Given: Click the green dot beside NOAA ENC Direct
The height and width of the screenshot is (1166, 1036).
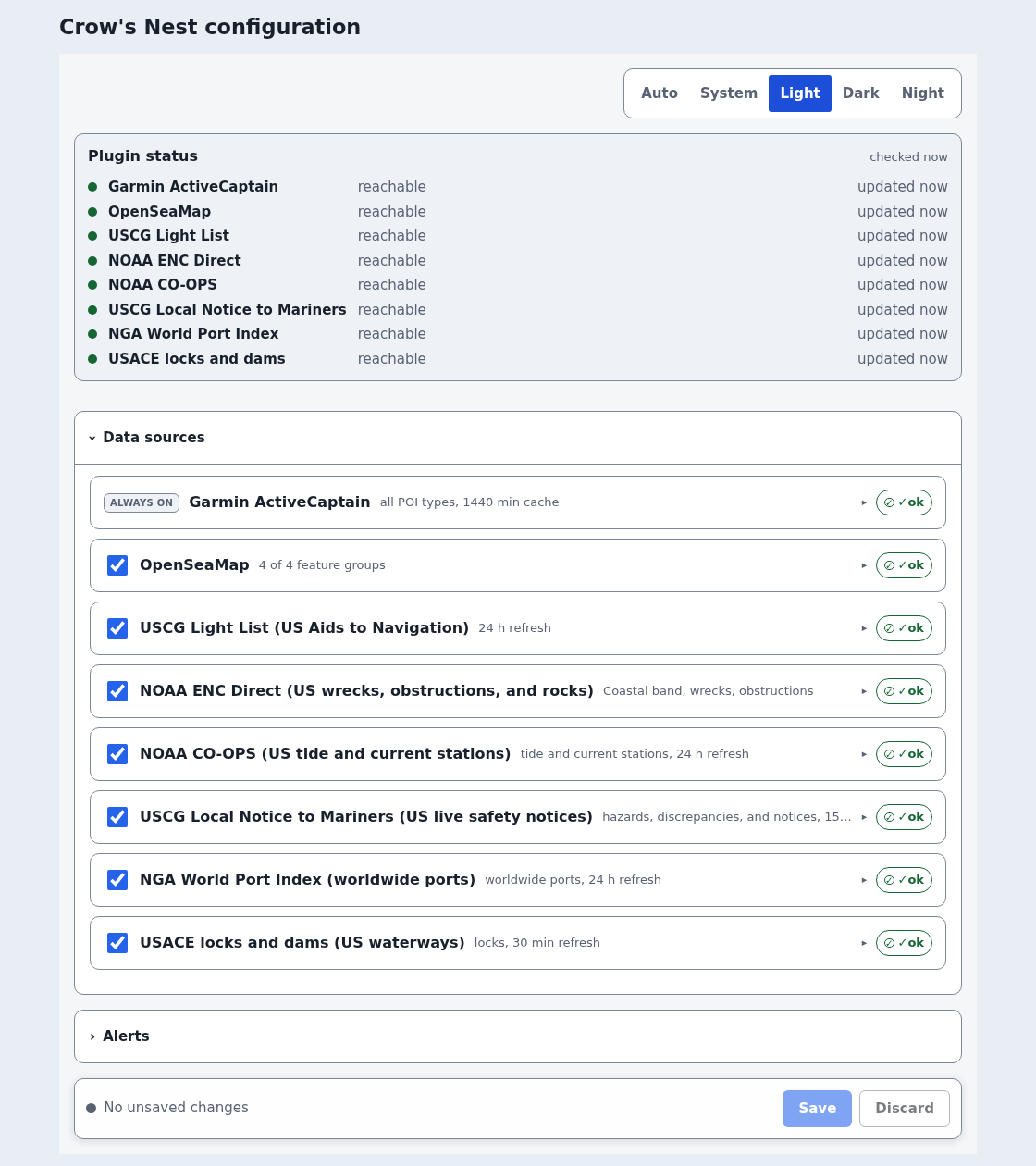Looking at the screenshot, I should point(92,261).
